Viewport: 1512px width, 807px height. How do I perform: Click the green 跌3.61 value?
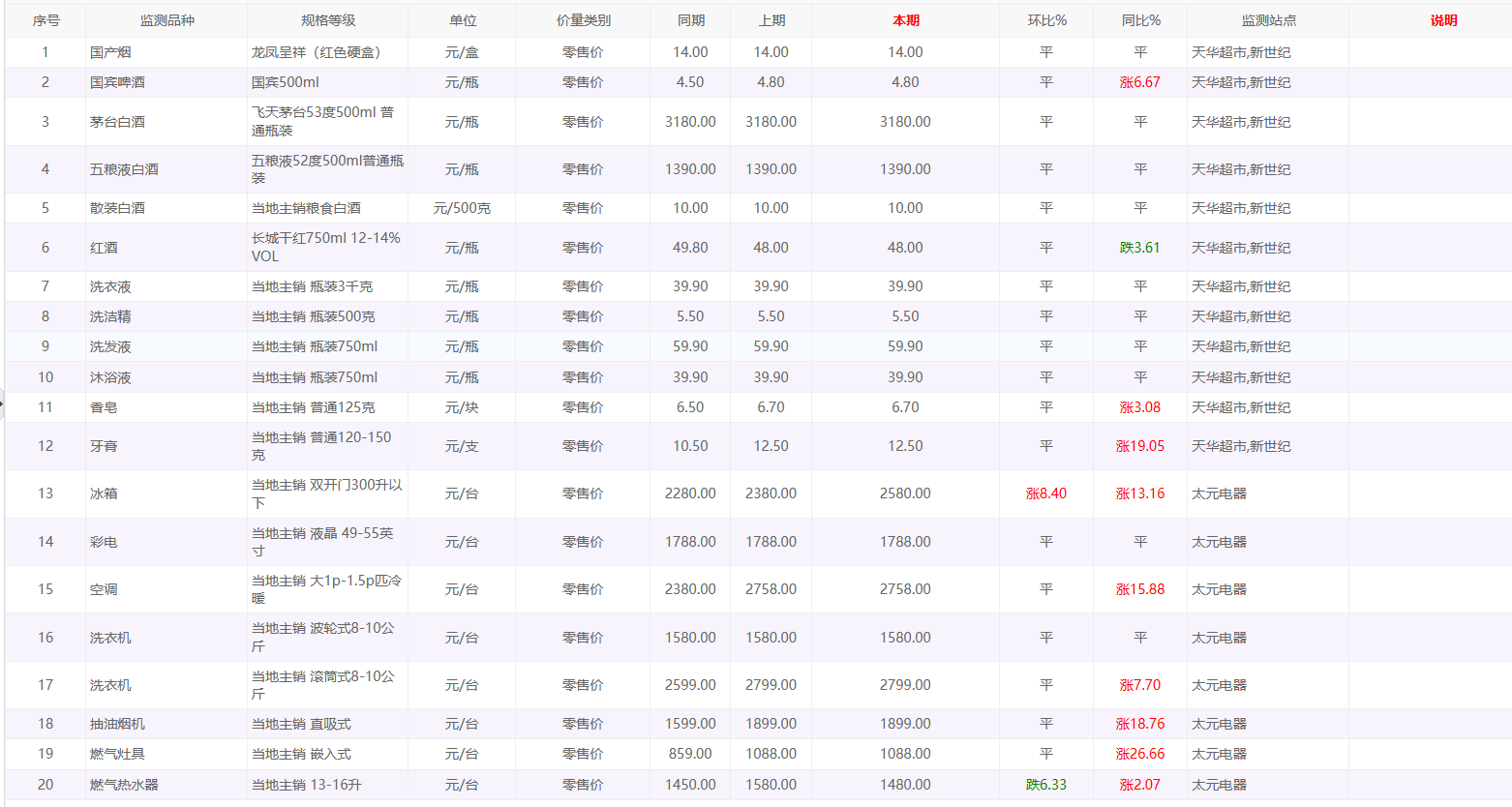pos(1140,248)
